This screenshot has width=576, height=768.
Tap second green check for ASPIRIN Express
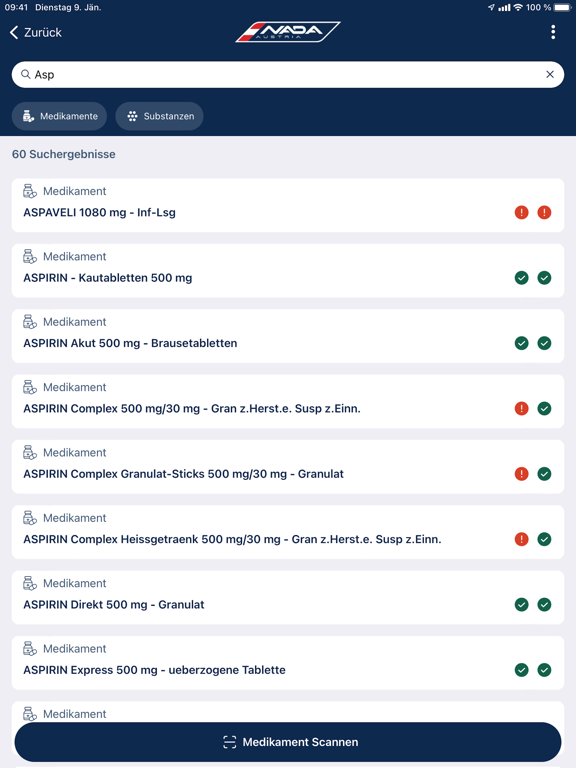pyautogui.click(x=544, y=670)
